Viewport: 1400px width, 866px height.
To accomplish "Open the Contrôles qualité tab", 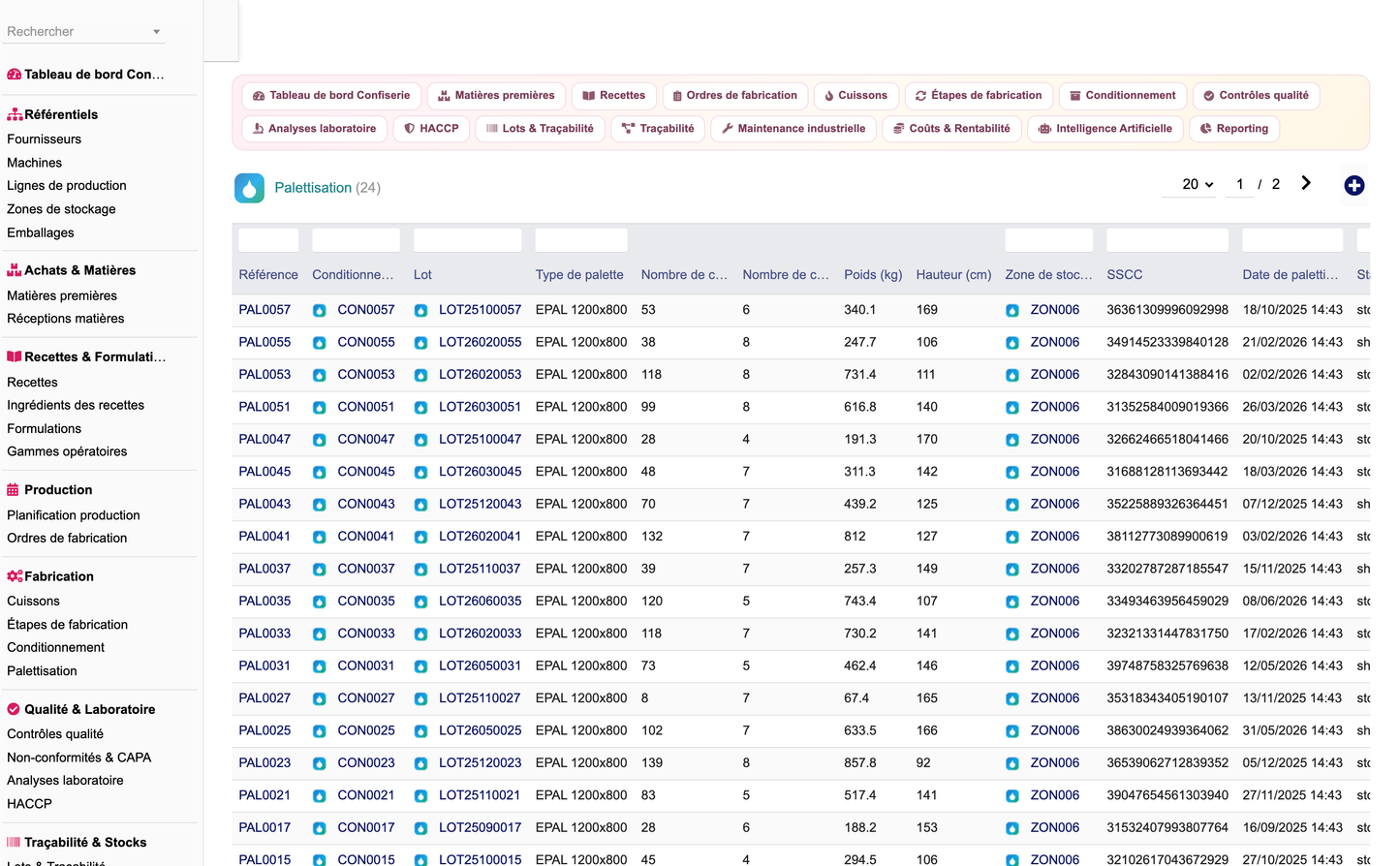I will [1256, 95].
